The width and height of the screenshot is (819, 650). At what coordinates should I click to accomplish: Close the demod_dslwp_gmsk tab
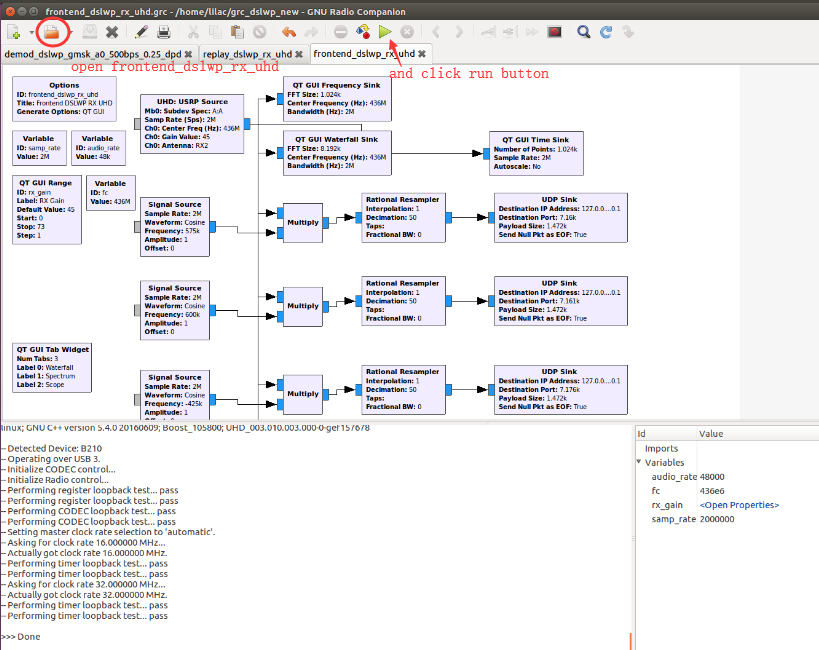point(188,54)
